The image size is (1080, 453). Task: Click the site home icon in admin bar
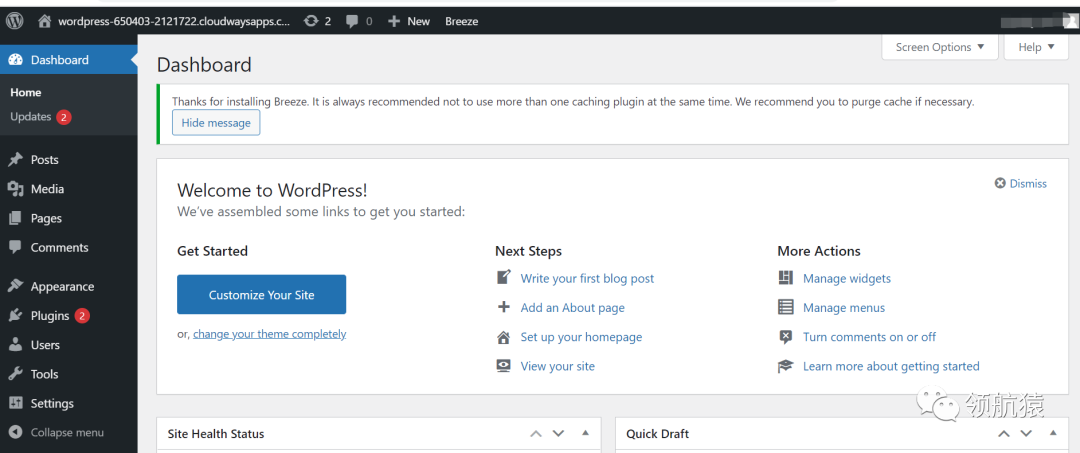(44, 21)
